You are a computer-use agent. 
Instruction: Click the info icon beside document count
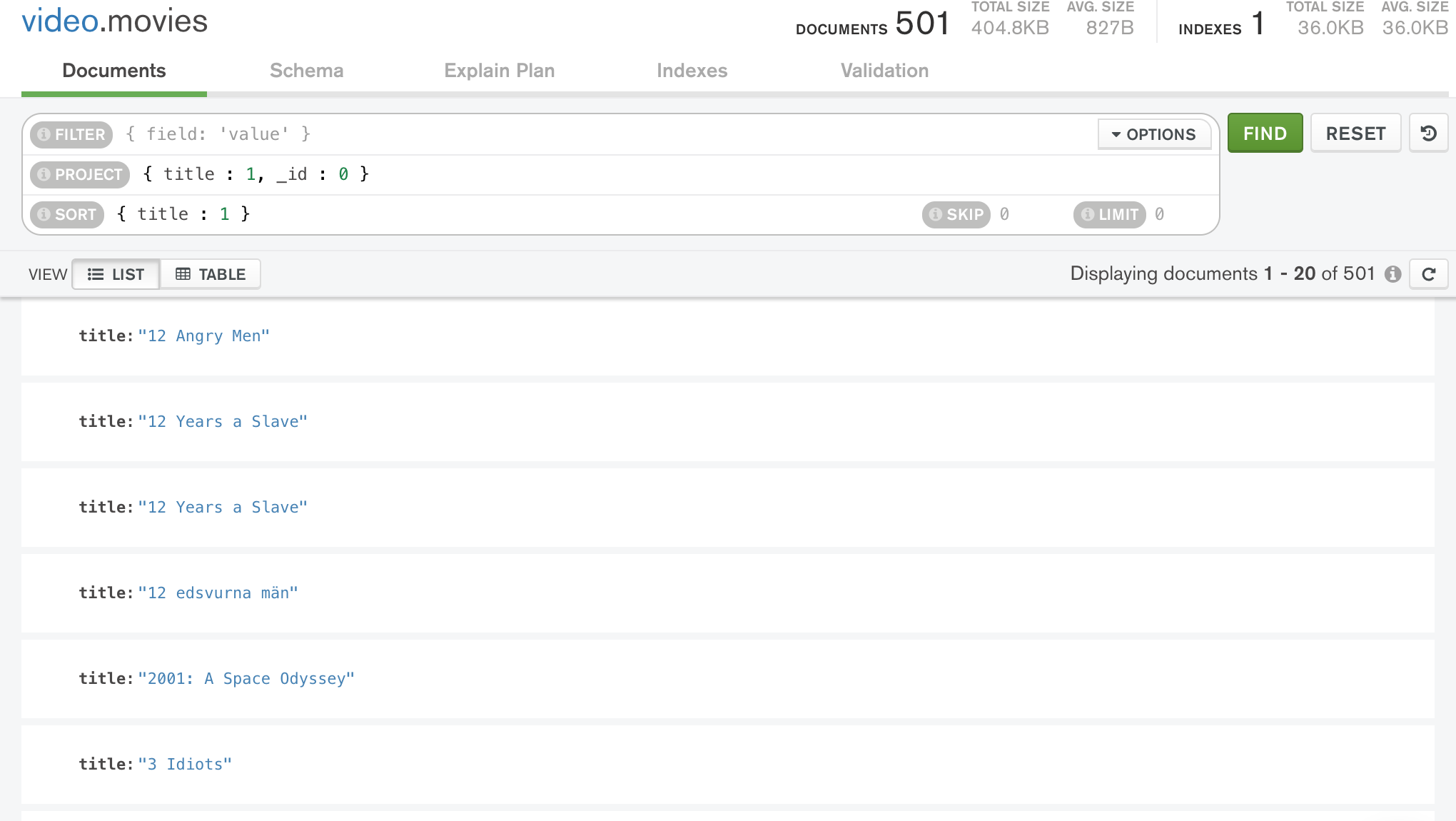[x=1392, y=274]
